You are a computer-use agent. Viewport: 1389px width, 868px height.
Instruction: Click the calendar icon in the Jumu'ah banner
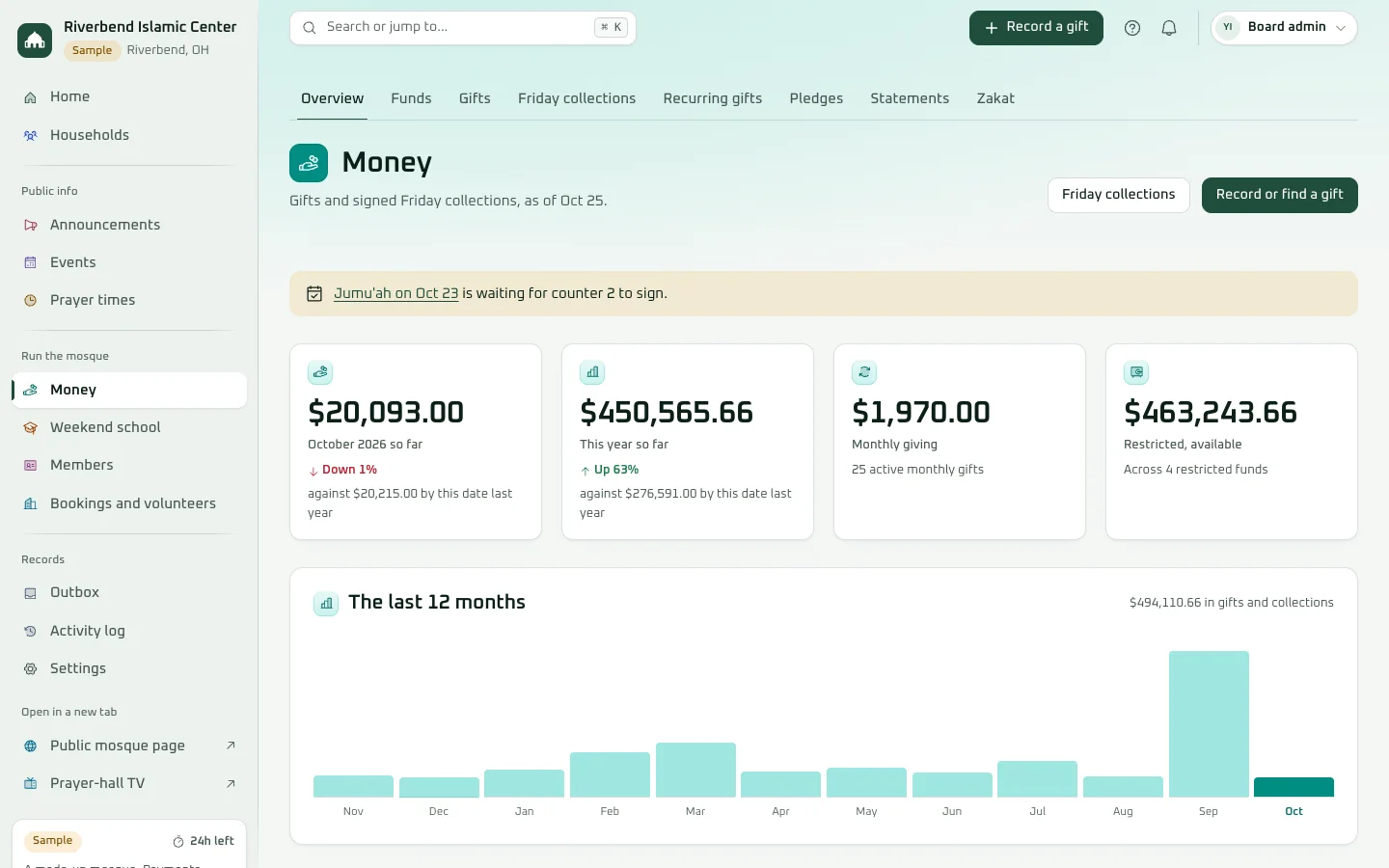click(x=314, y=293)
